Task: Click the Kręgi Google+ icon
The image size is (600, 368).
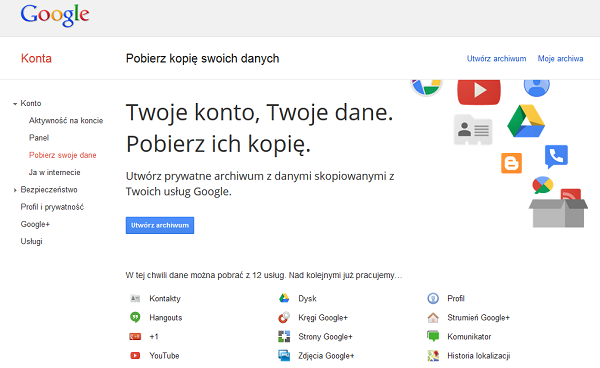Action: [284, 317]
